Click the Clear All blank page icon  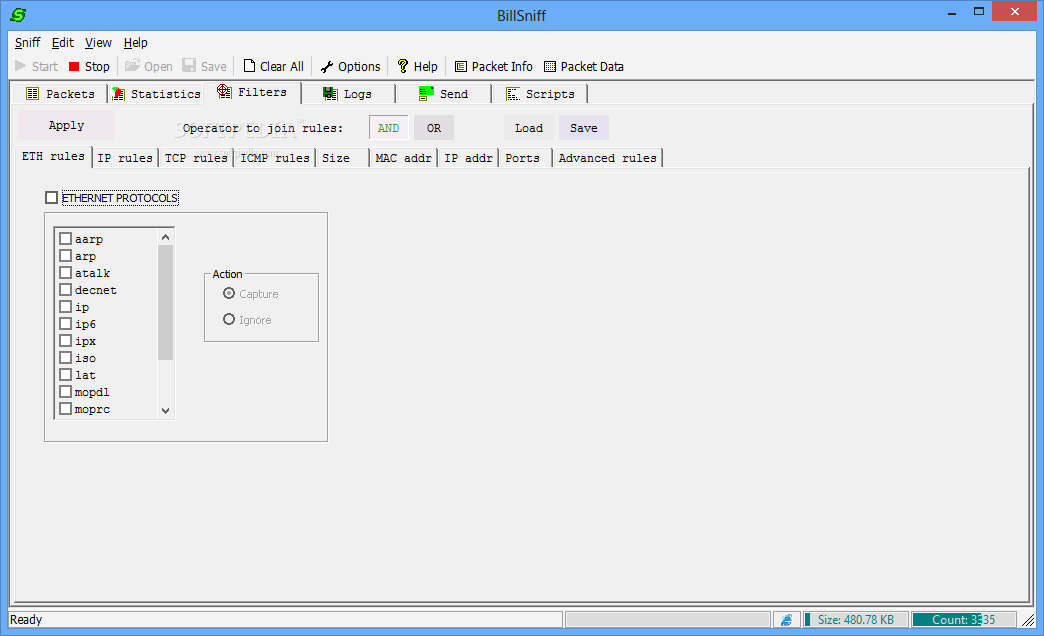click(249, 65)
